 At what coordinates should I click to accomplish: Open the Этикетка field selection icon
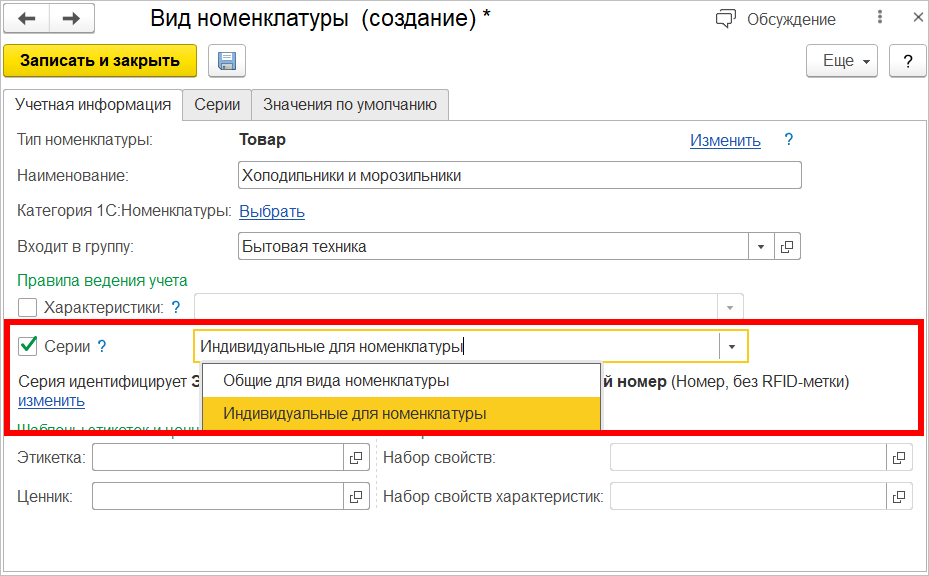355,458
